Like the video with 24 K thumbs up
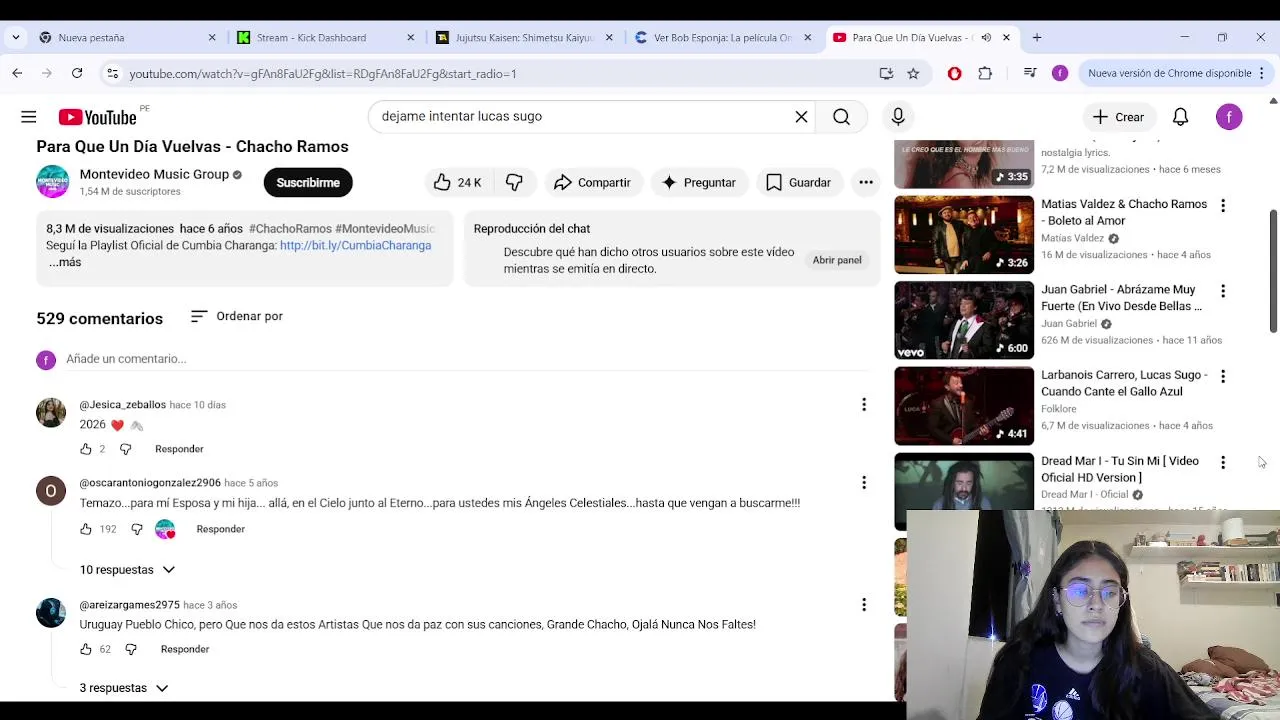 [458, 182]
